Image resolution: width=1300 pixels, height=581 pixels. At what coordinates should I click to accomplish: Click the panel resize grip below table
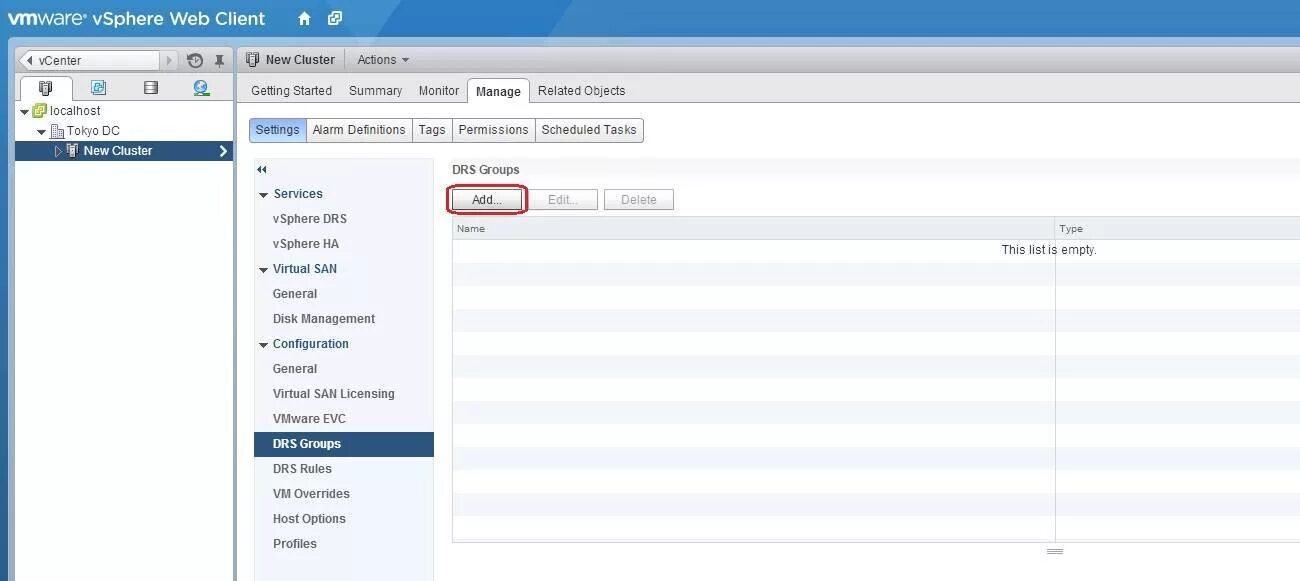point(1055,551)
